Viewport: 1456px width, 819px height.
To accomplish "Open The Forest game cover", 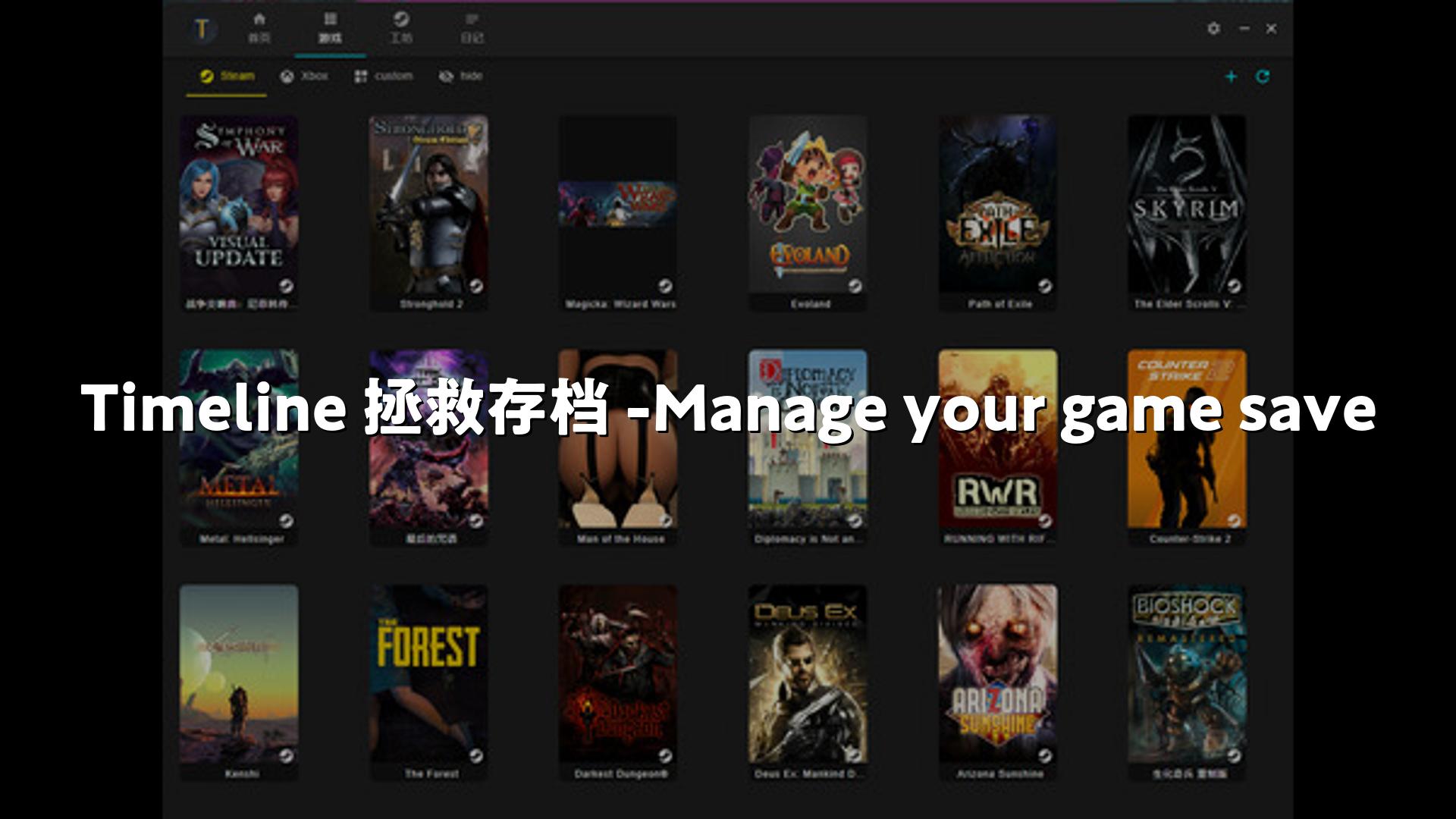I will click(428, 674).
